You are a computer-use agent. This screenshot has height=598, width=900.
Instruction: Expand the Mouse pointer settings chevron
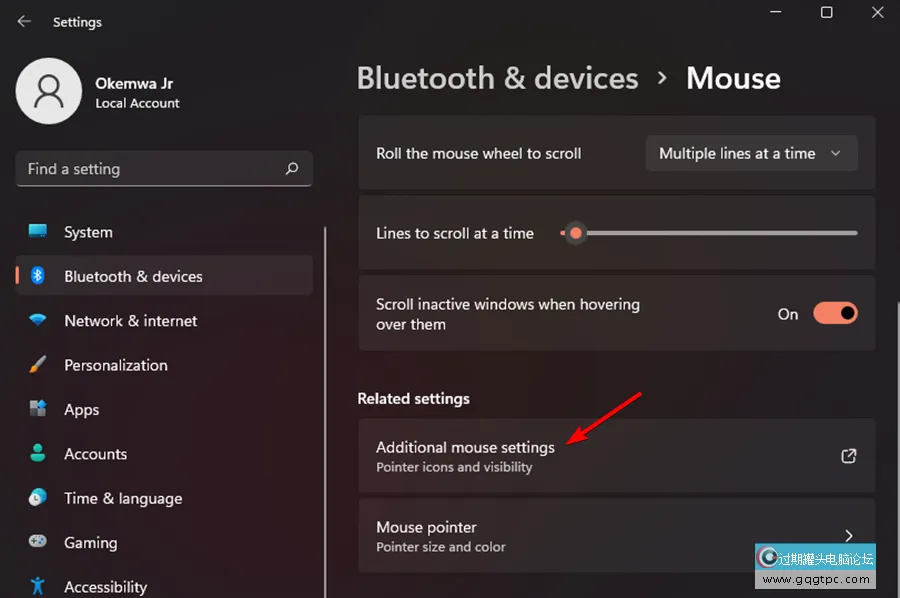848,536
